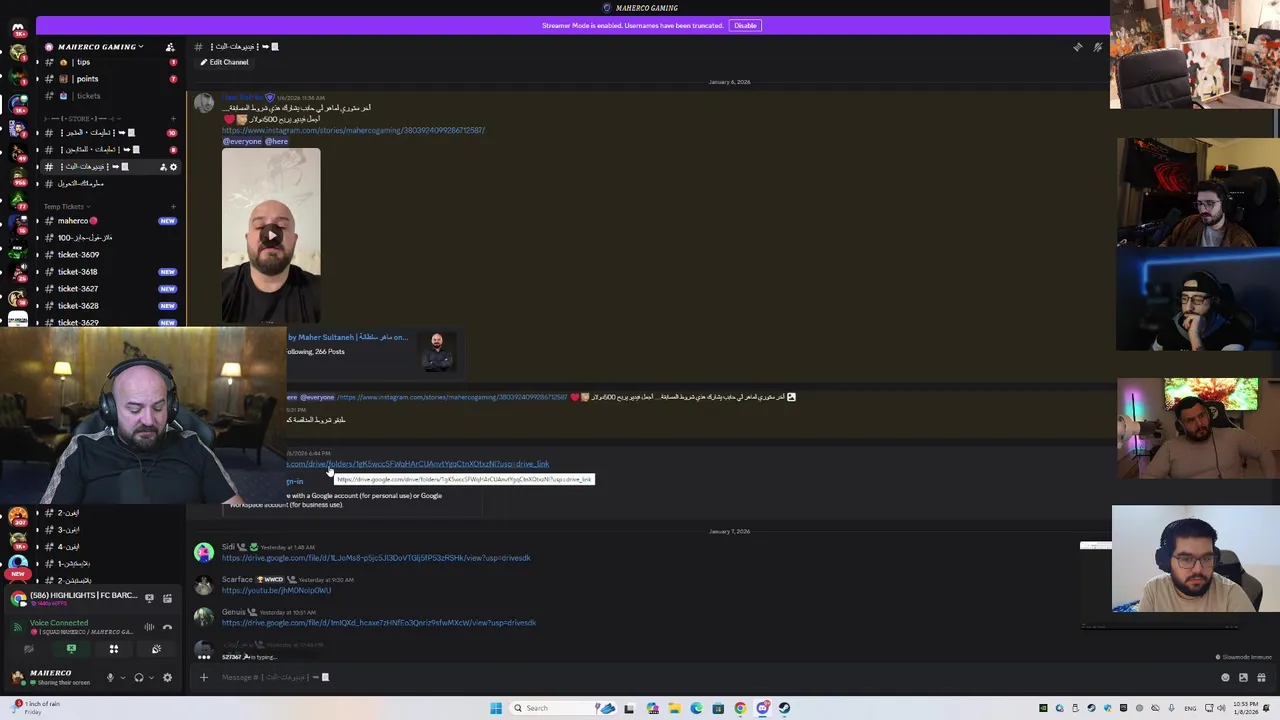Mute the microphone
This screenshot has width=1280, height=720.
tap(111, 677)
